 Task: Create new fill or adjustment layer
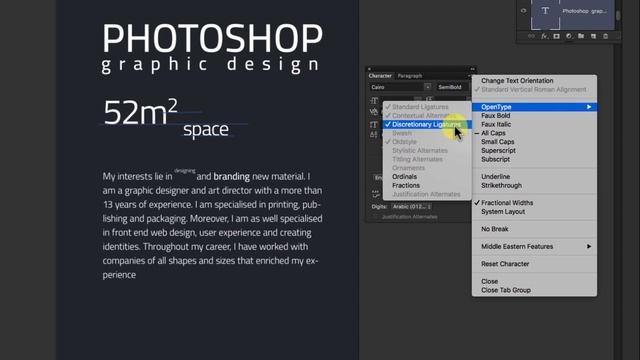coord(569,36)
